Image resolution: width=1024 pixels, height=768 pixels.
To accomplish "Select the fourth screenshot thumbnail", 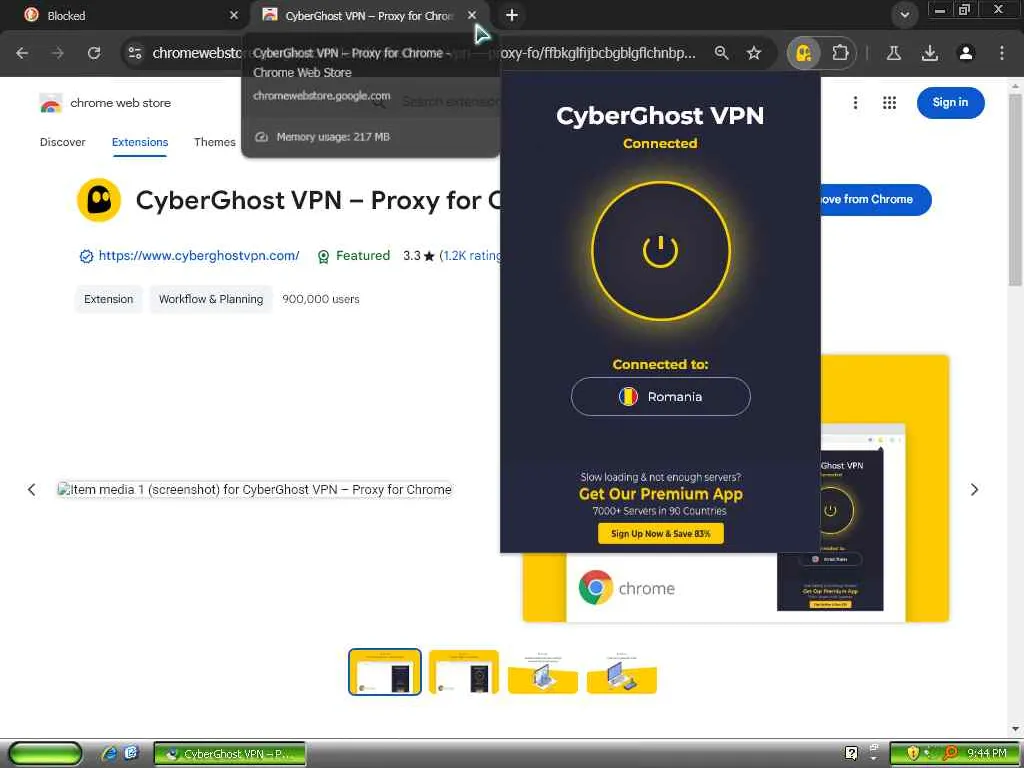I will click(622, 671).
